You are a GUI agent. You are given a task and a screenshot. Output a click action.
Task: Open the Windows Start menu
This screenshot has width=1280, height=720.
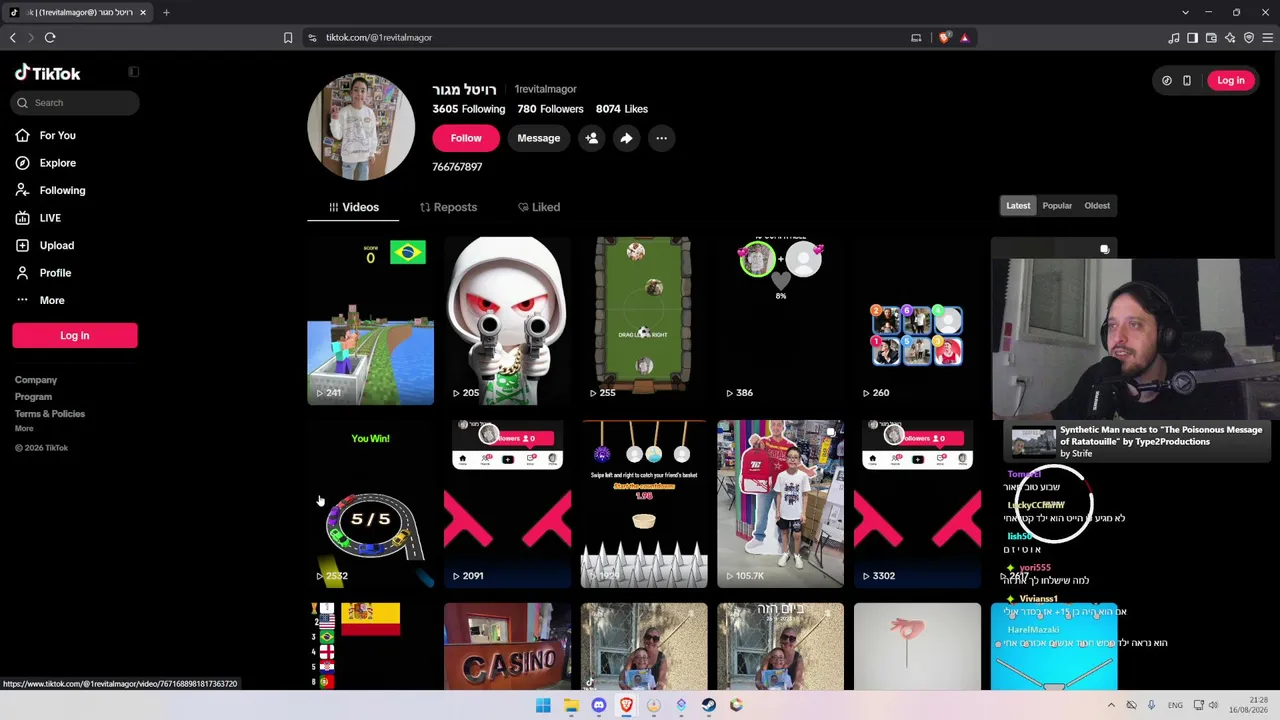click(543, 705)
